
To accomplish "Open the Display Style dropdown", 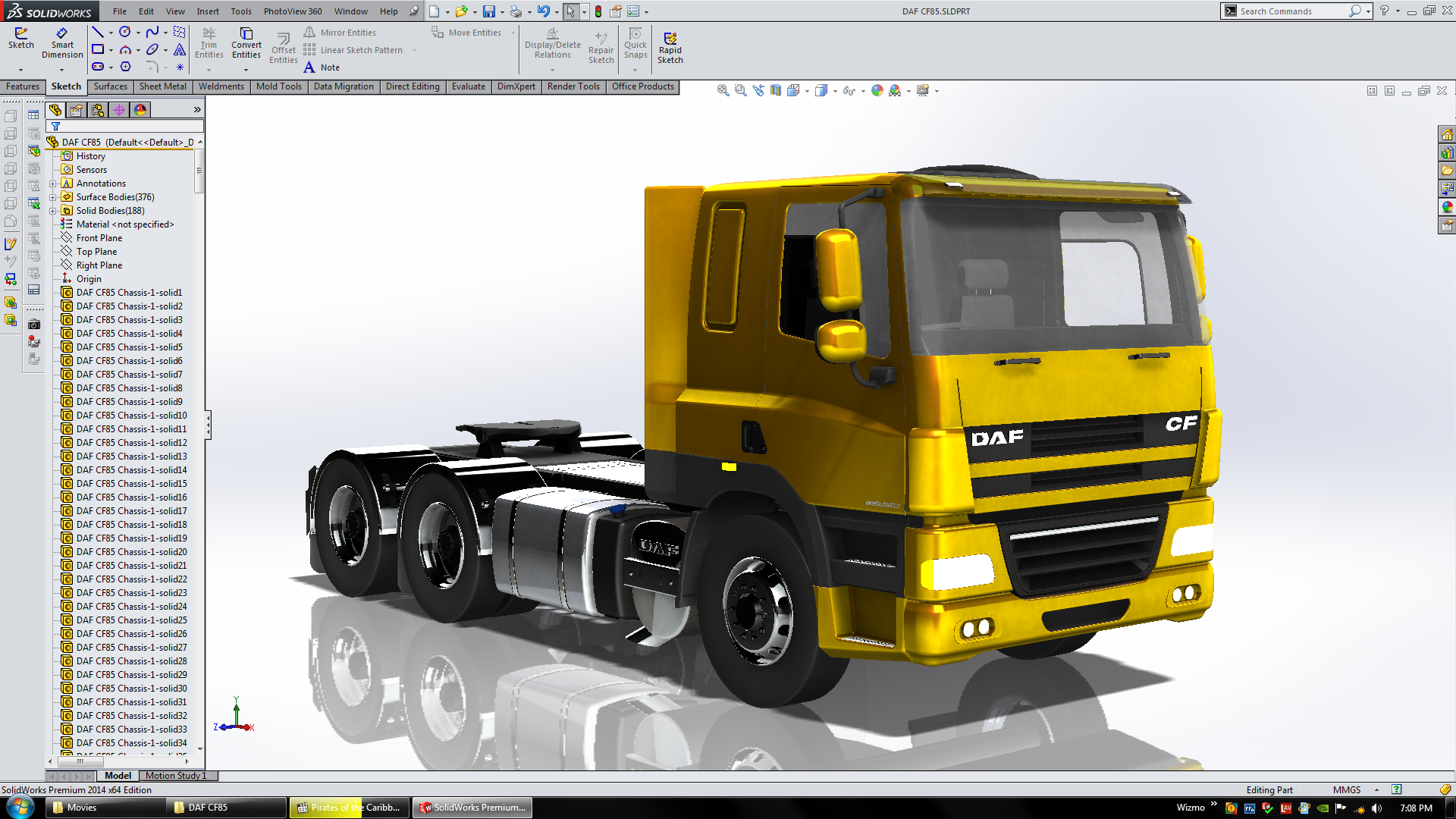I will [835, 91].
